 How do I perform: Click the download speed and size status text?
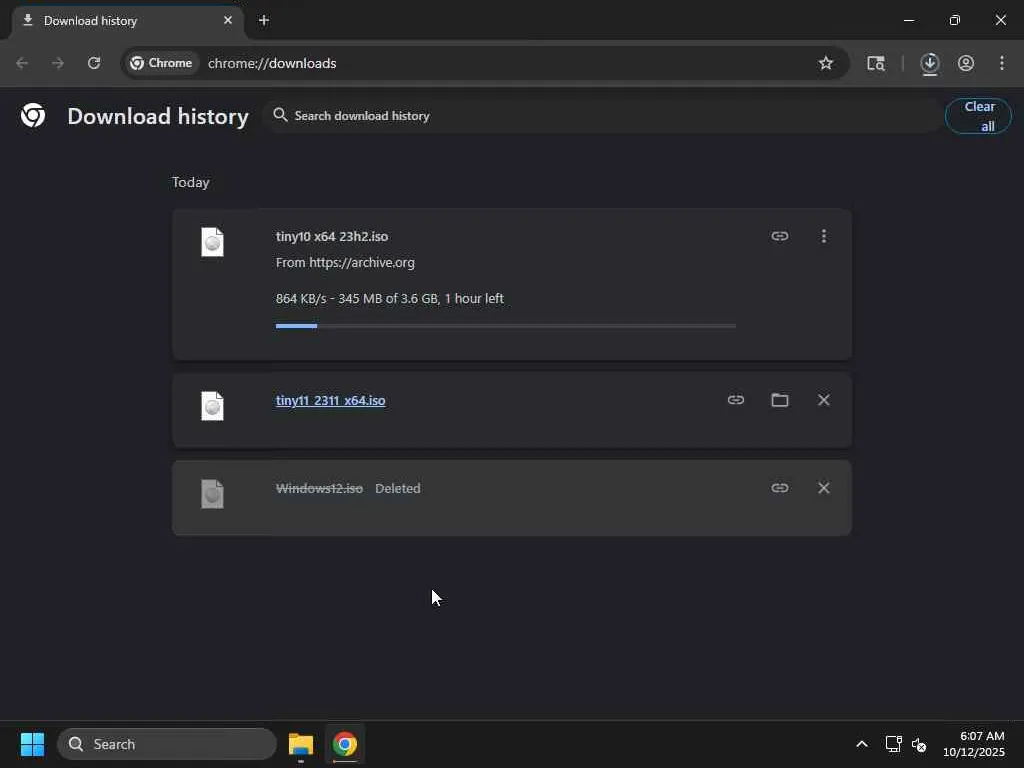389,298
